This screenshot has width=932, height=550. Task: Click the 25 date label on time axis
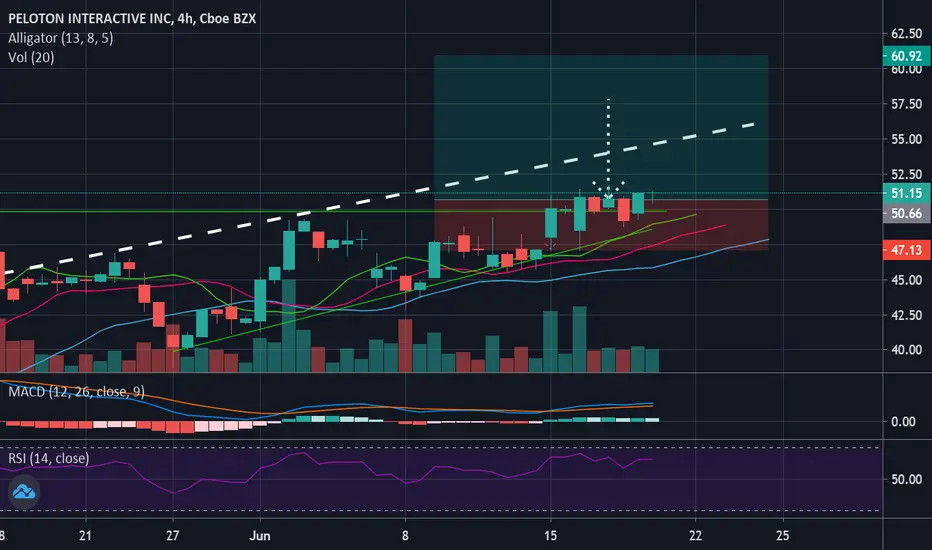point(783,536)
